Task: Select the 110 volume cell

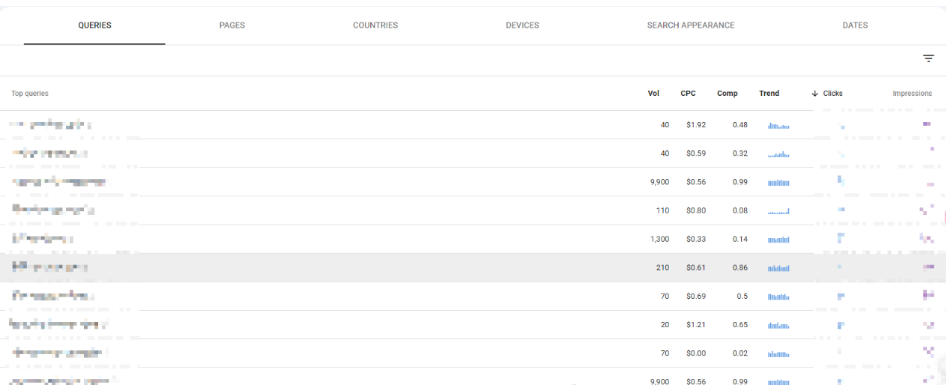Action: click(663, 211)
